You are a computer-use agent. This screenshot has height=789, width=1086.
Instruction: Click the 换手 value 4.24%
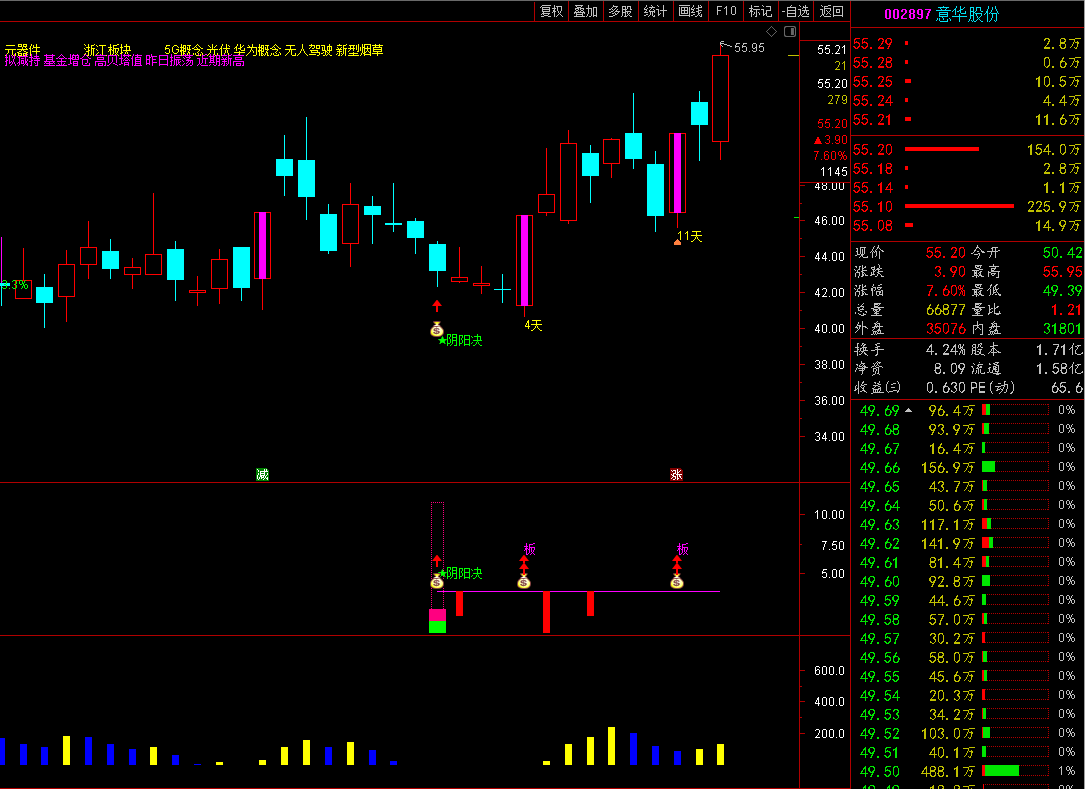click(945, 350)
